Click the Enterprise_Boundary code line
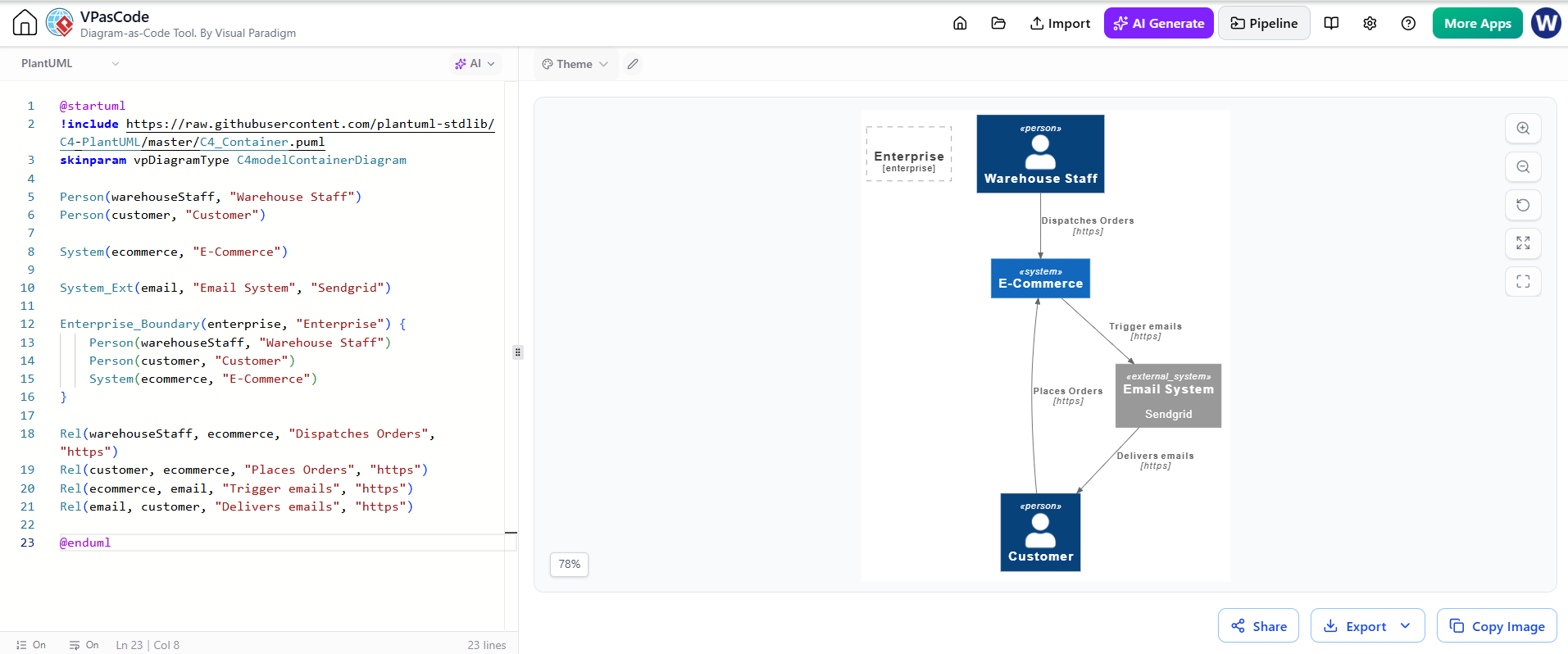The image size is (1568, 654). click(x=233, y=324)
